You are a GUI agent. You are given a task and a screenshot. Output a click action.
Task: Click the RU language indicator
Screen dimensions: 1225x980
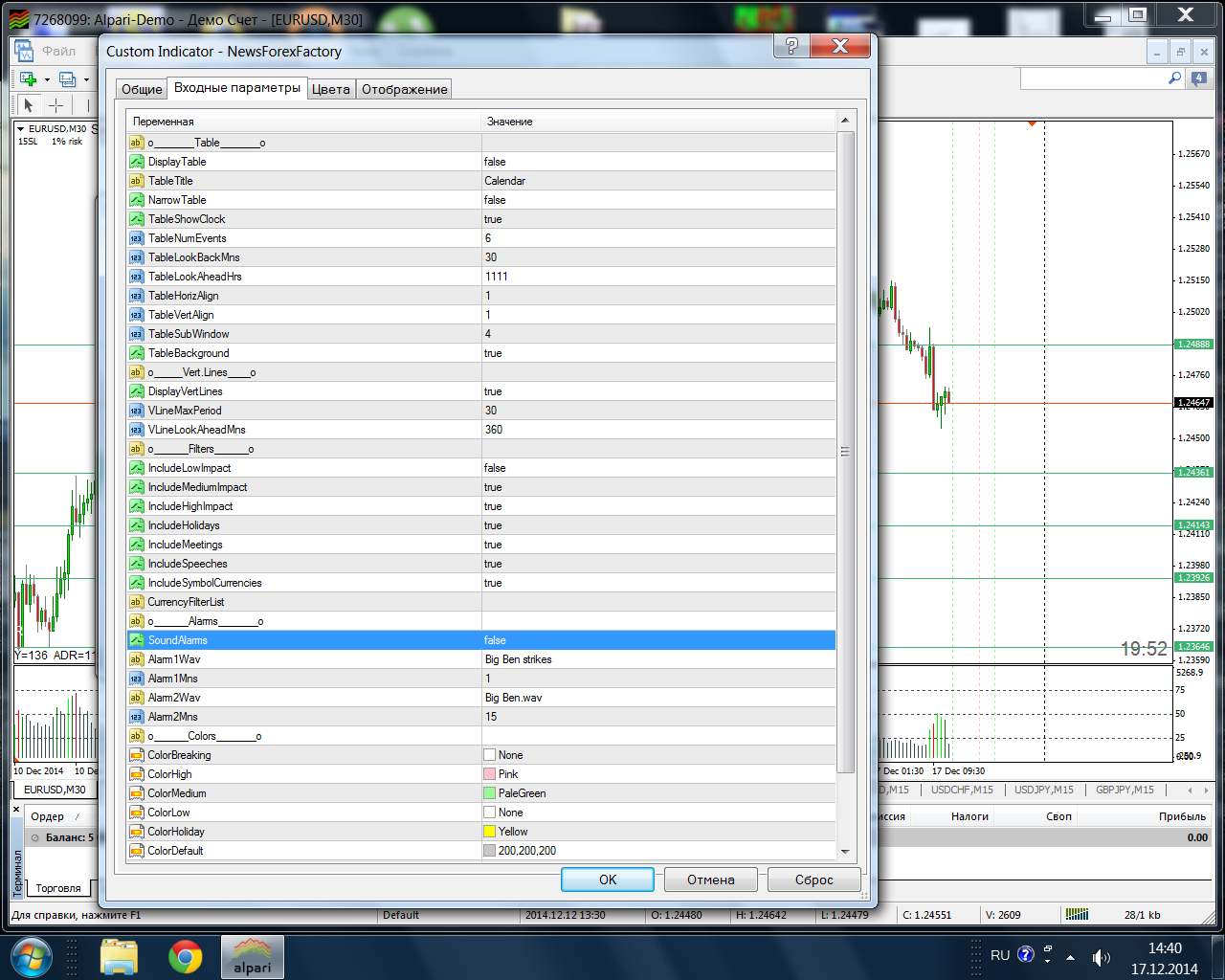point(1000,955)
